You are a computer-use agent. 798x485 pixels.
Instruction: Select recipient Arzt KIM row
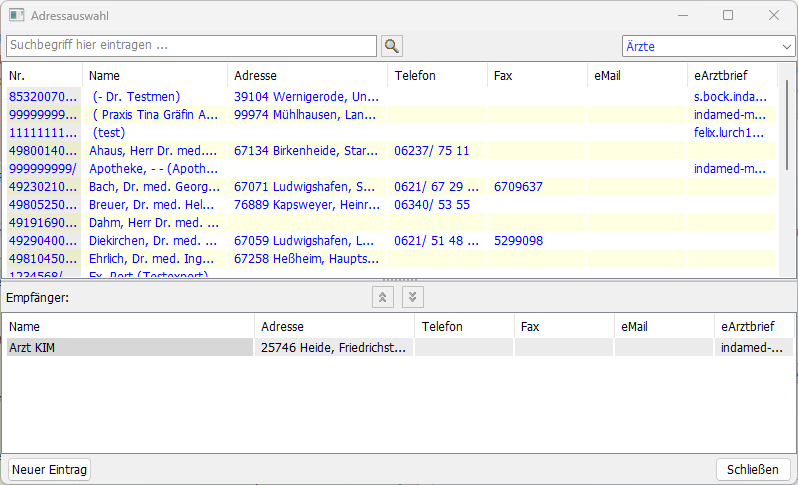128,348
